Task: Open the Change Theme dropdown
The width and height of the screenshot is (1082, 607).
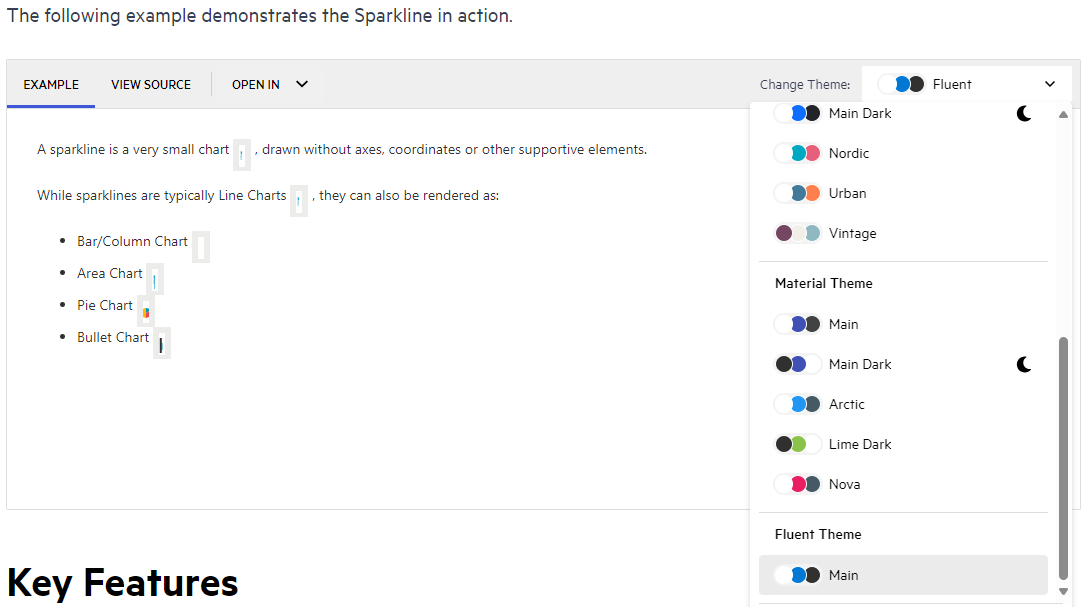Action: pyautogui.click(x=966, y=85)
